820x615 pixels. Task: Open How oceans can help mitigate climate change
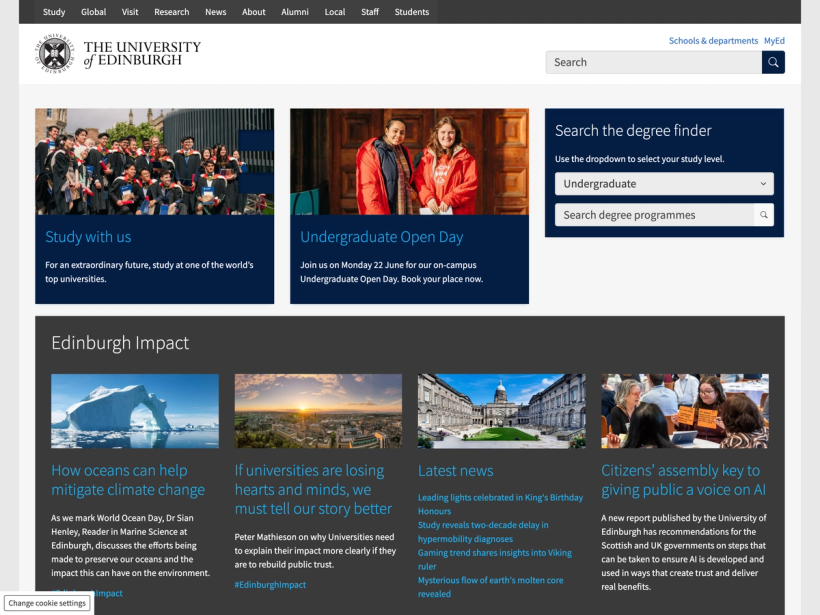pyautogui.click(x=128, y=480)
